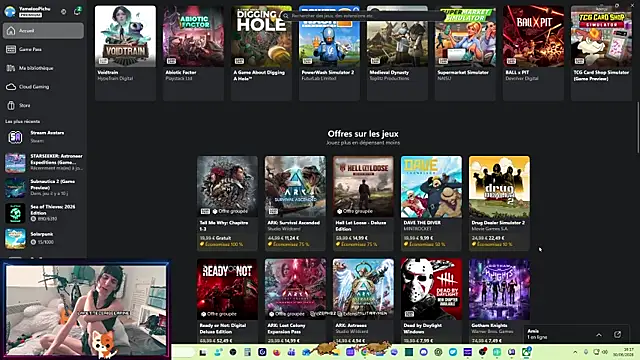The image size is (640, 360).
Task: Open PowerWash Simulator 2 card
Action: coord(329,52)
